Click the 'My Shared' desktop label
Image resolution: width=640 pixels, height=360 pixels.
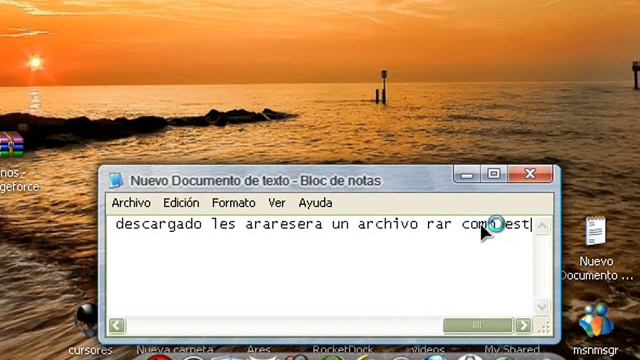click(x=512, y=350)
